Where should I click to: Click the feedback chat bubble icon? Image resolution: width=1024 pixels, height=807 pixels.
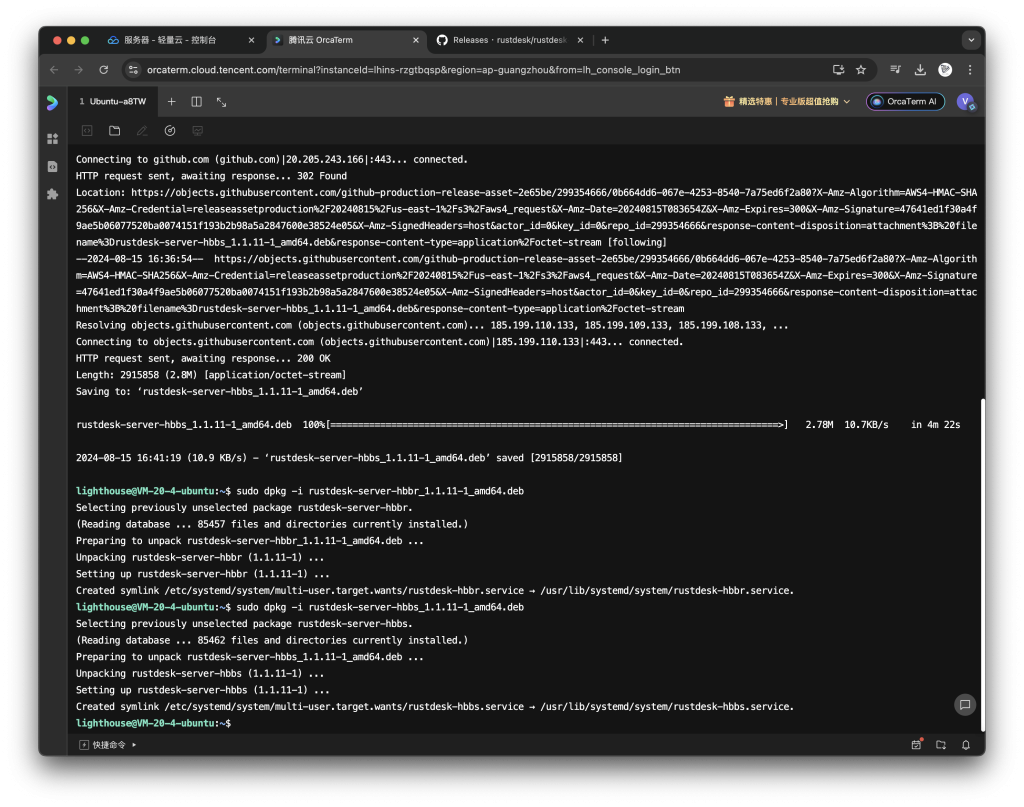964,704
